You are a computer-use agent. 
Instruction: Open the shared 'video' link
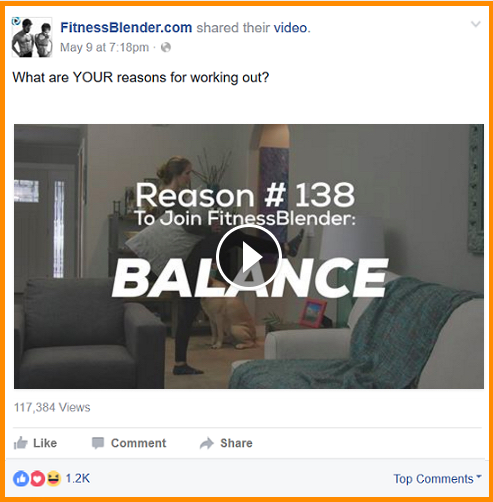[290, 28]
